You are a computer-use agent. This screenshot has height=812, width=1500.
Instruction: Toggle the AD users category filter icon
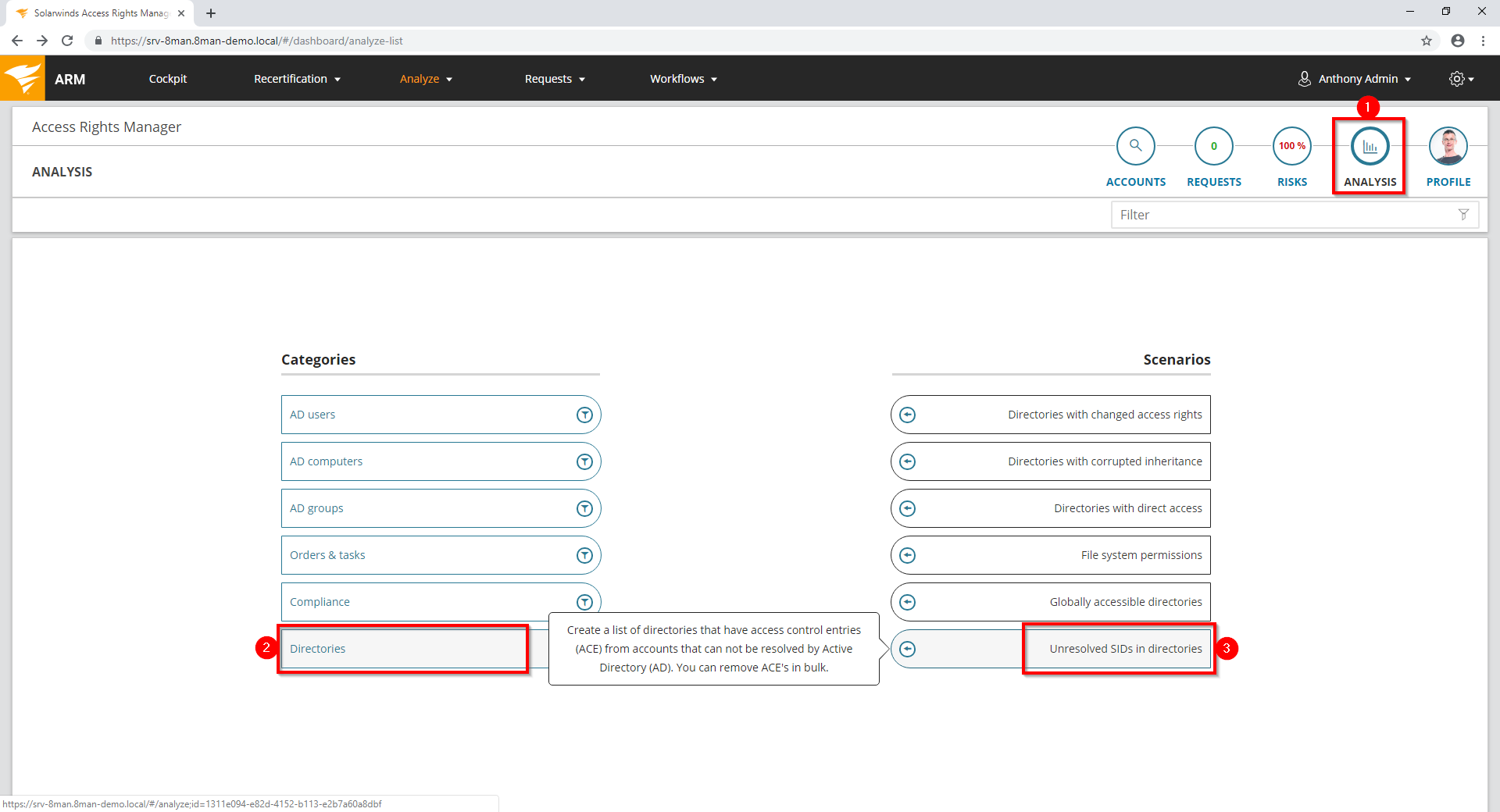tap(584, 415)
